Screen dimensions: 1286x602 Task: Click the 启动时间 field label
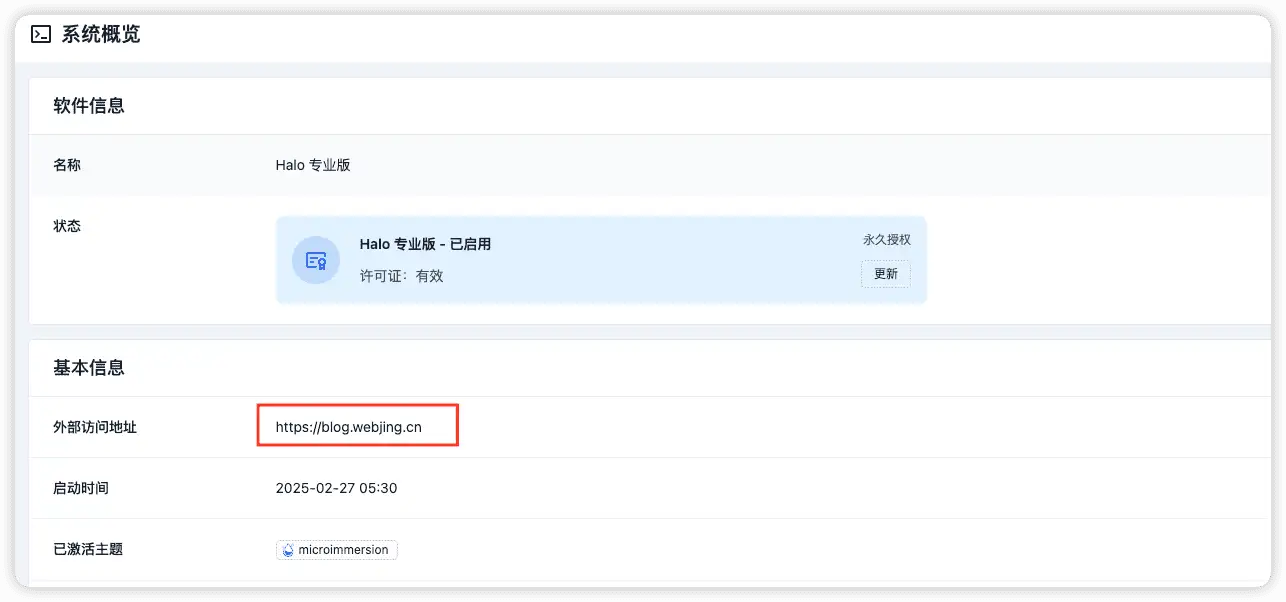coord(81,488)
